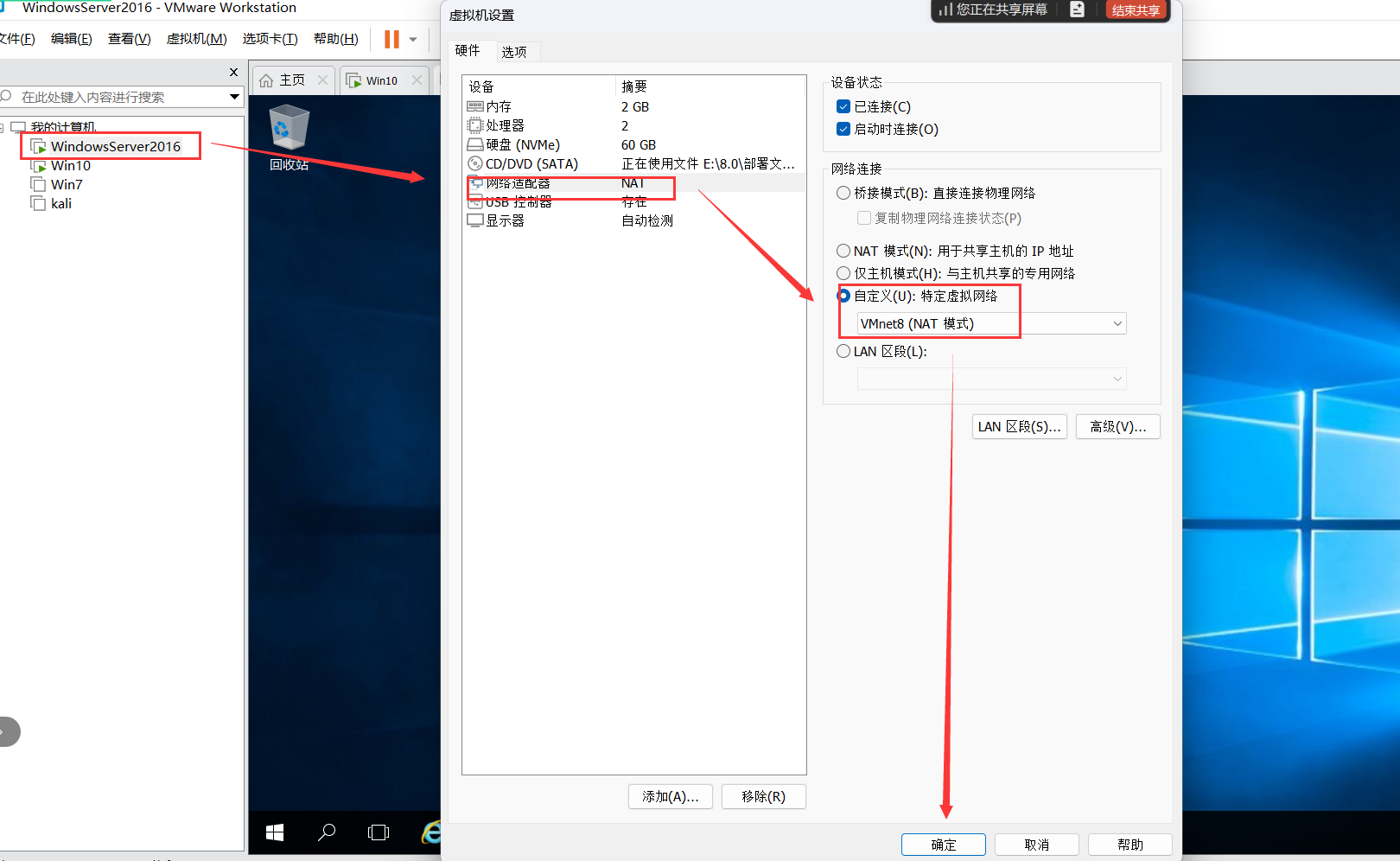Expand the library search dropdown arrow

pyautogui.click(x=234, y=97)
